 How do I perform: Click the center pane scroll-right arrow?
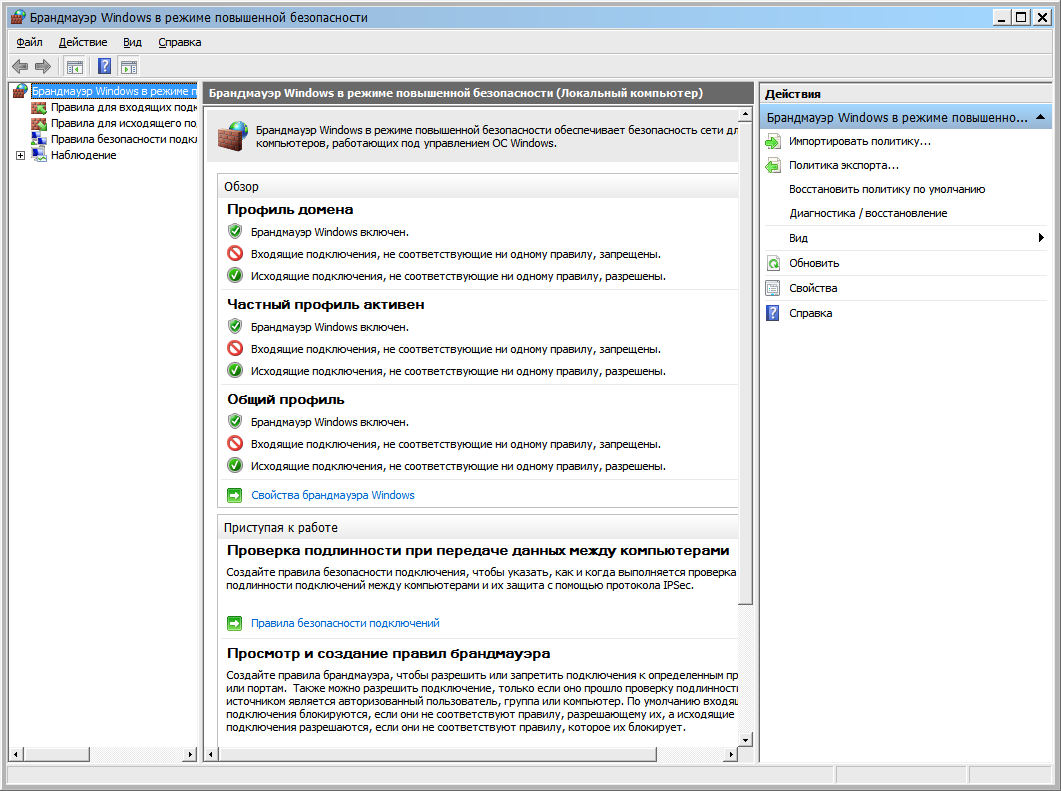(730, 754)
